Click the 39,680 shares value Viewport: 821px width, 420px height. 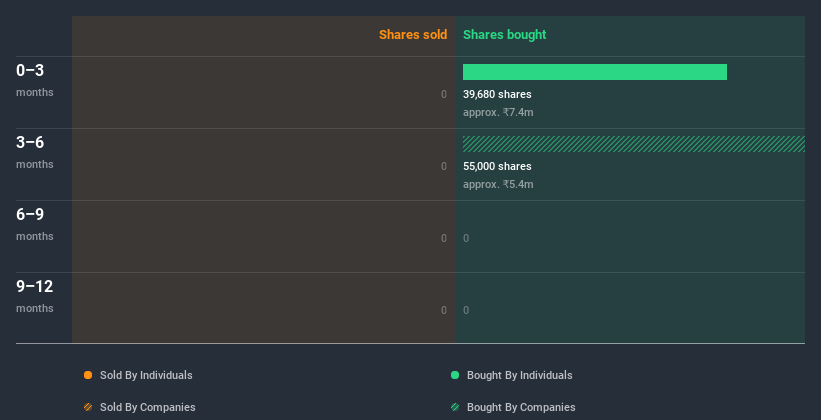(497, 94)
